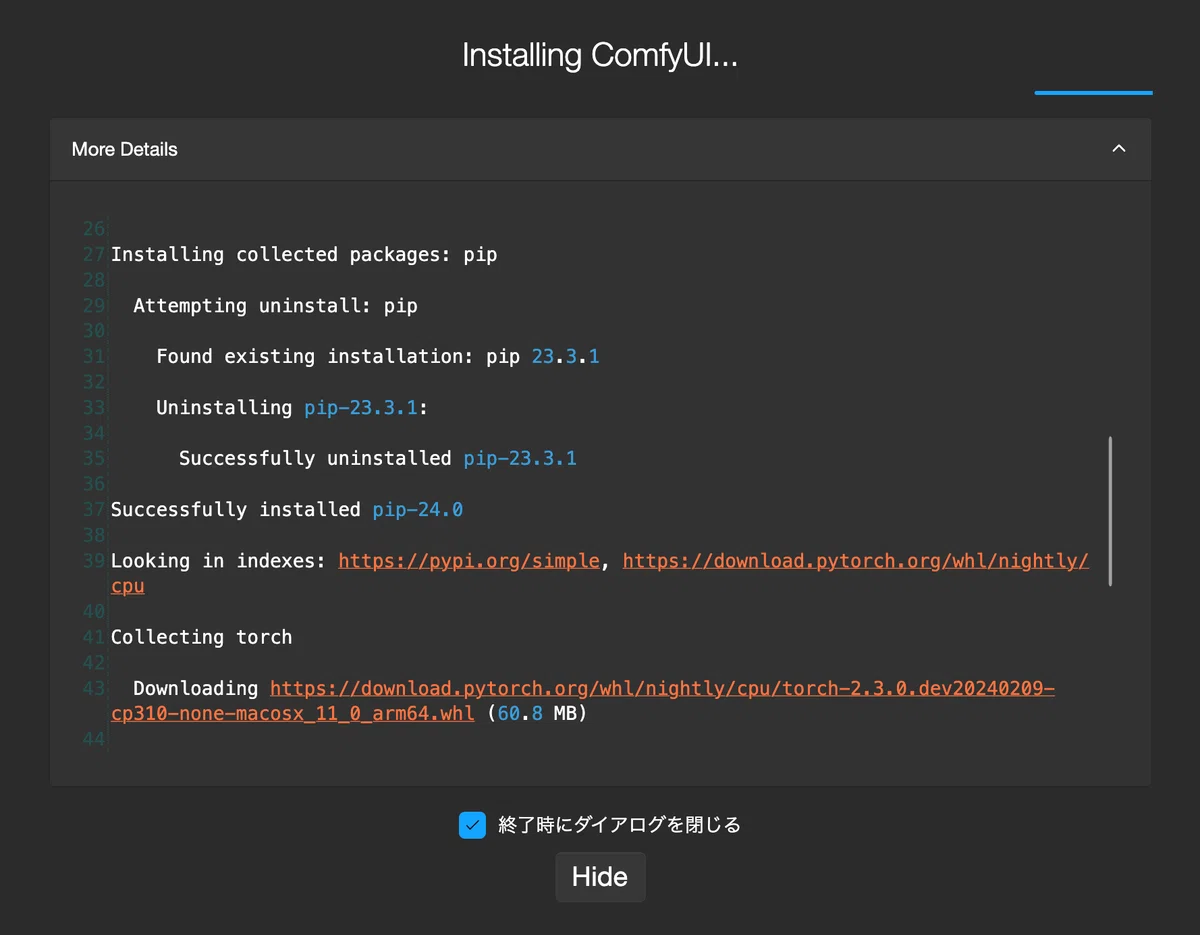Screen dimensions: 1200x935
Task: Click line number 43 in the log
Action: pyautogui.click(x=93, y=689)
